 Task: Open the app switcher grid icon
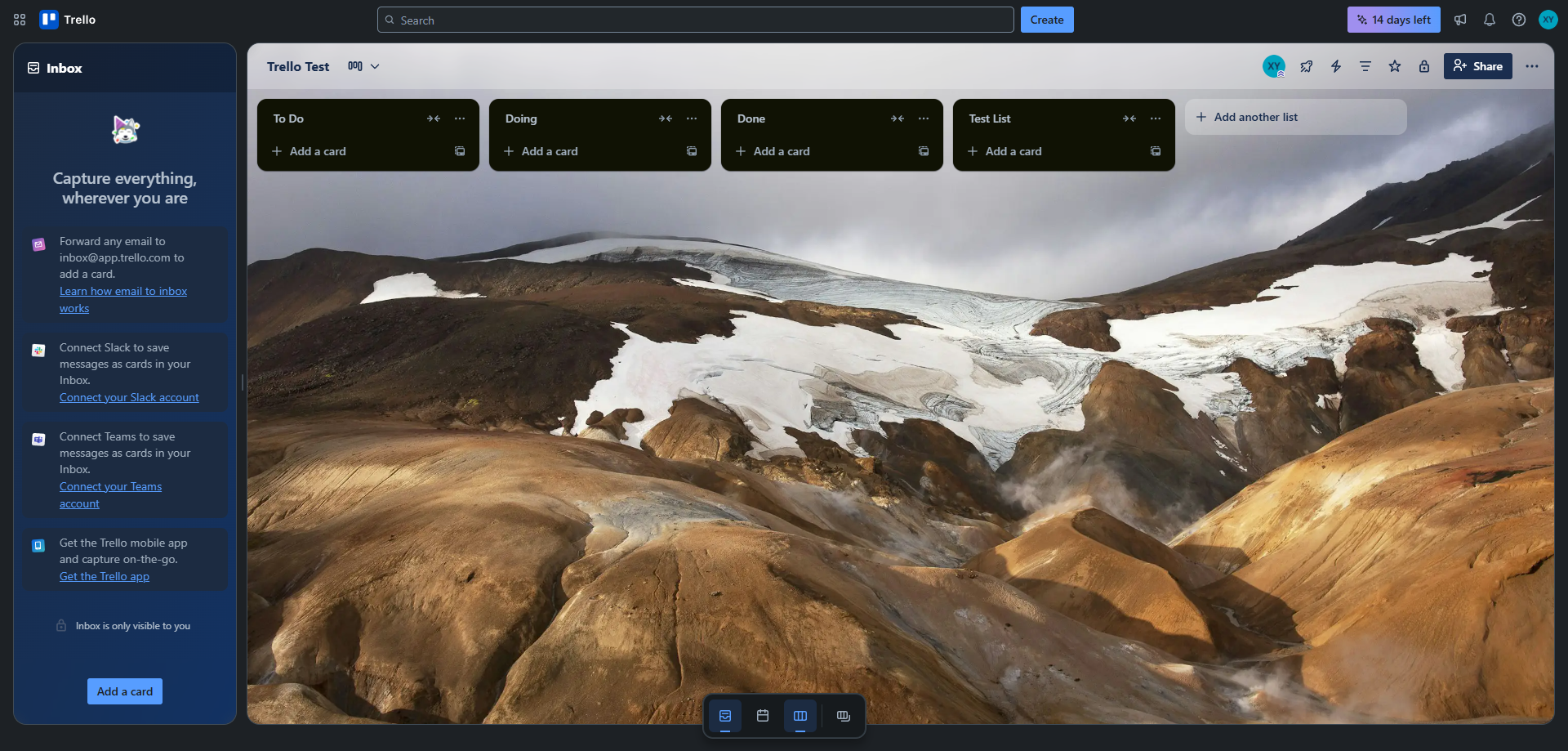tap(20, 20)
